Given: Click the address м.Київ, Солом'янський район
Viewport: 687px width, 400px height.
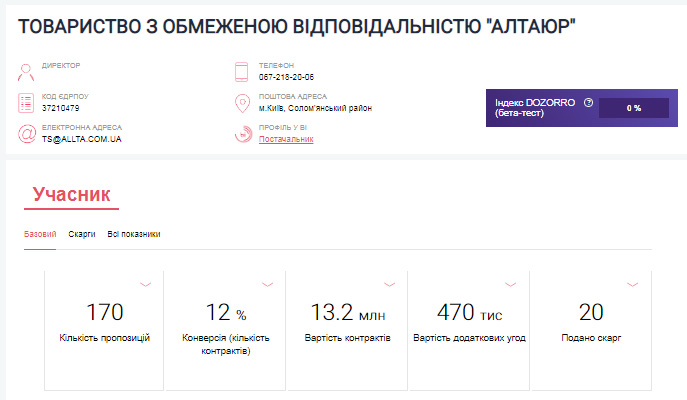Looking at the screenshot, I should click(x=315, y=108).
